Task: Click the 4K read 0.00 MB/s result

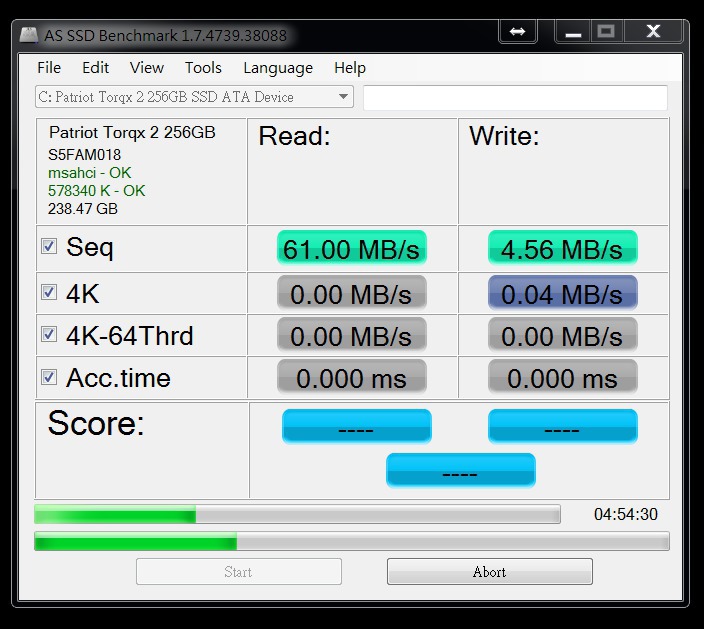Action: 352,293
